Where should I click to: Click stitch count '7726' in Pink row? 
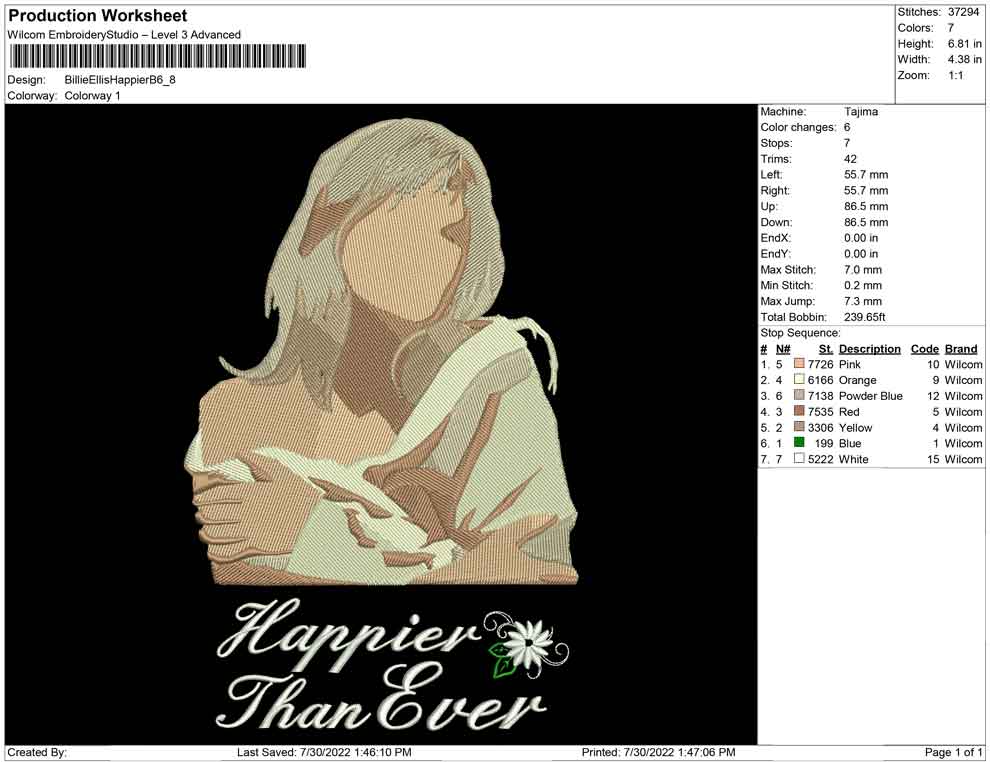tap(821, 364)
